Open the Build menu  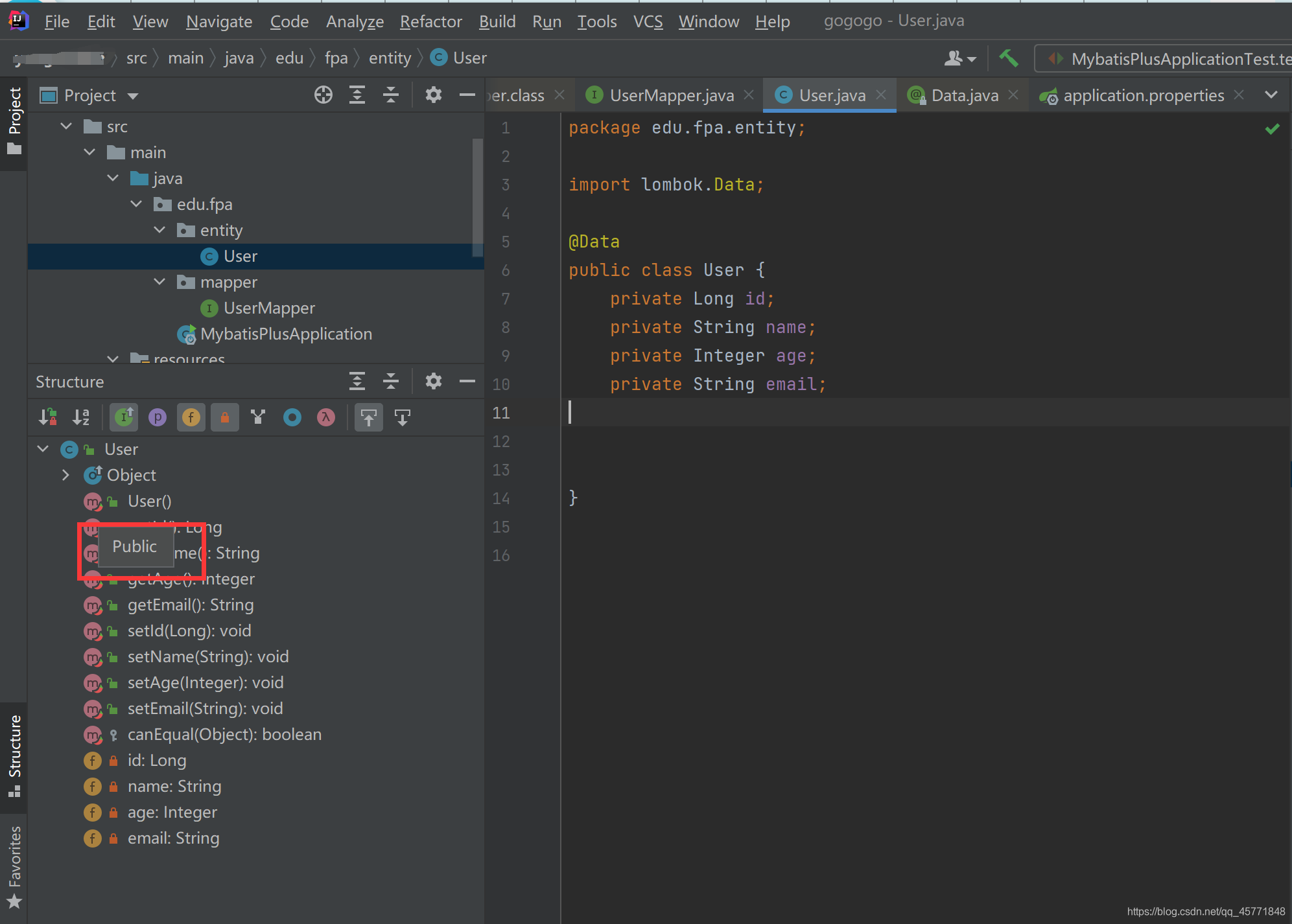pyautogui.click(x=497, y=21)
